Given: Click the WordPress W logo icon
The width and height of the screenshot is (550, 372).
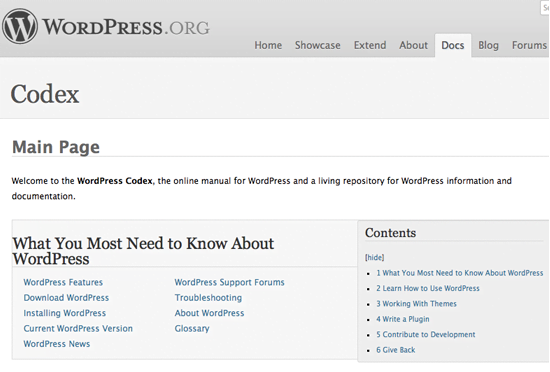Looking at the screenshot, I should [20, 26].
